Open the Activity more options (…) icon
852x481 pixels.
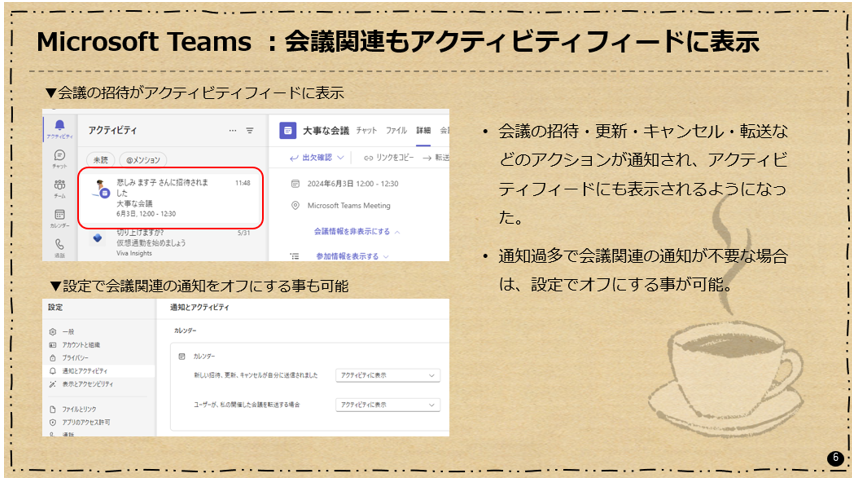pos(233,130)
